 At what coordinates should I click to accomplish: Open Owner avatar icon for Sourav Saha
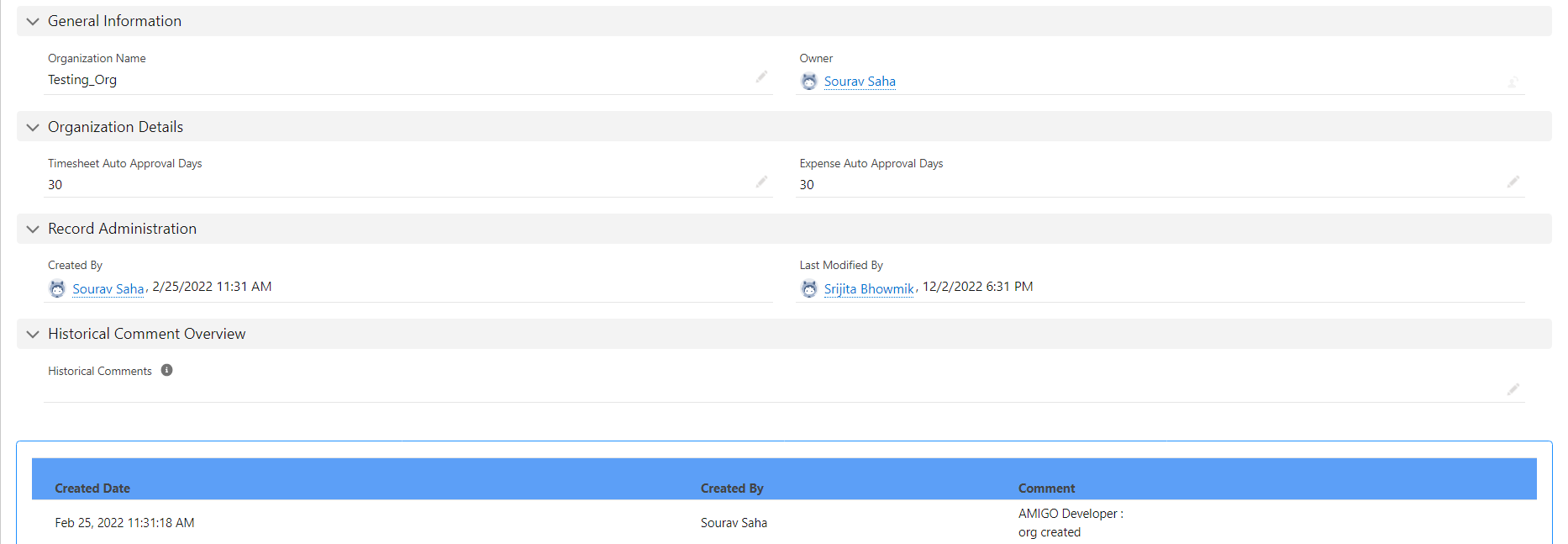(x=808, y=82)
